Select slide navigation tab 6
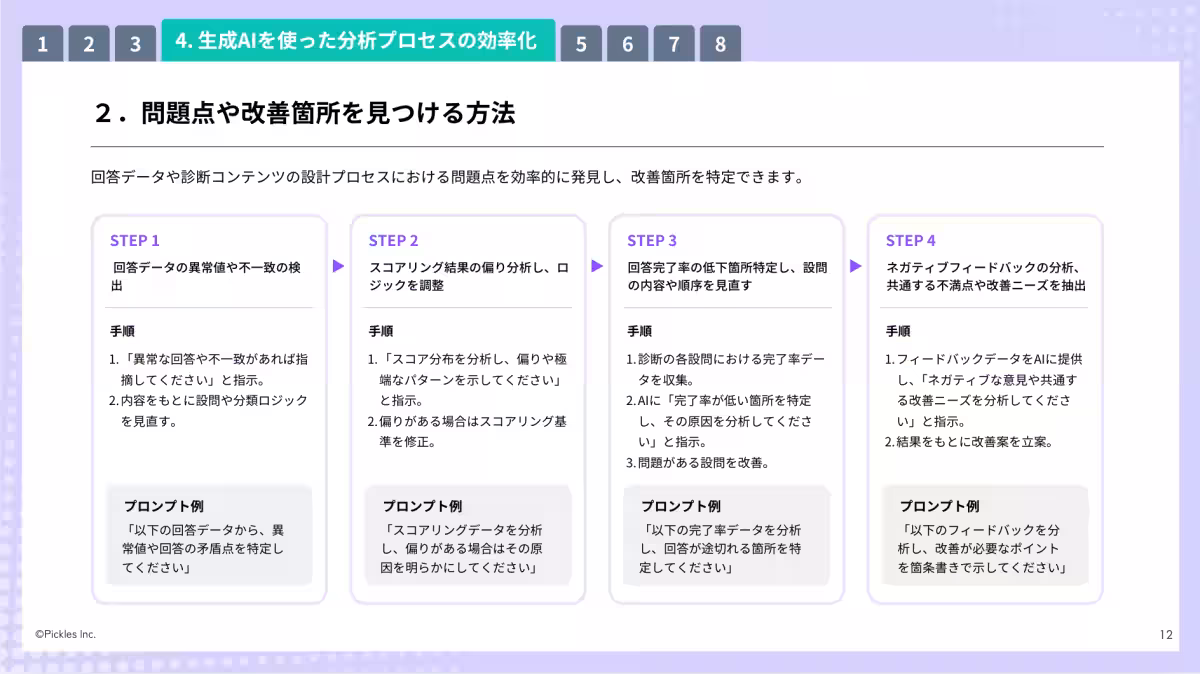 pos(627,41)
